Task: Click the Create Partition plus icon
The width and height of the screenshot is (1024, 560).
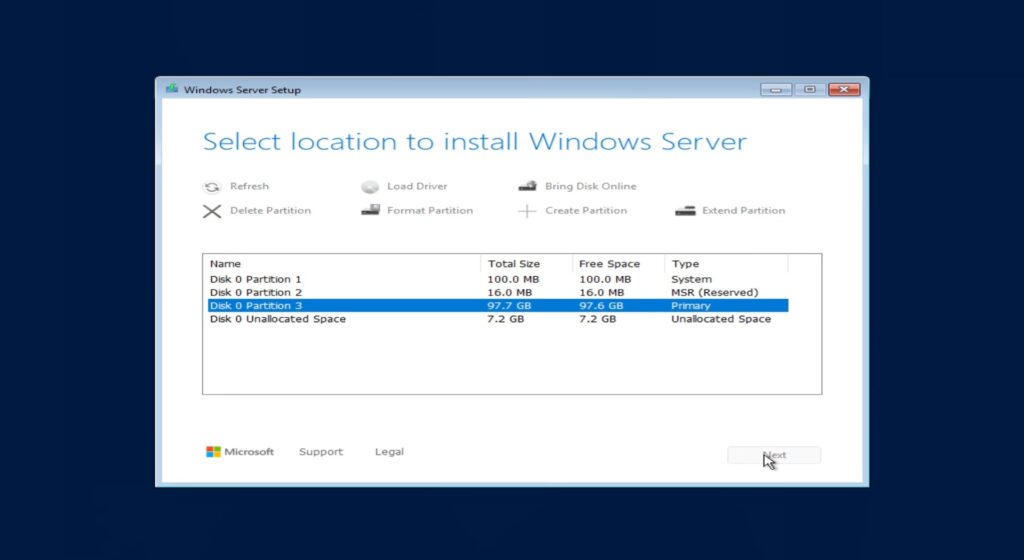Action: 527,211
